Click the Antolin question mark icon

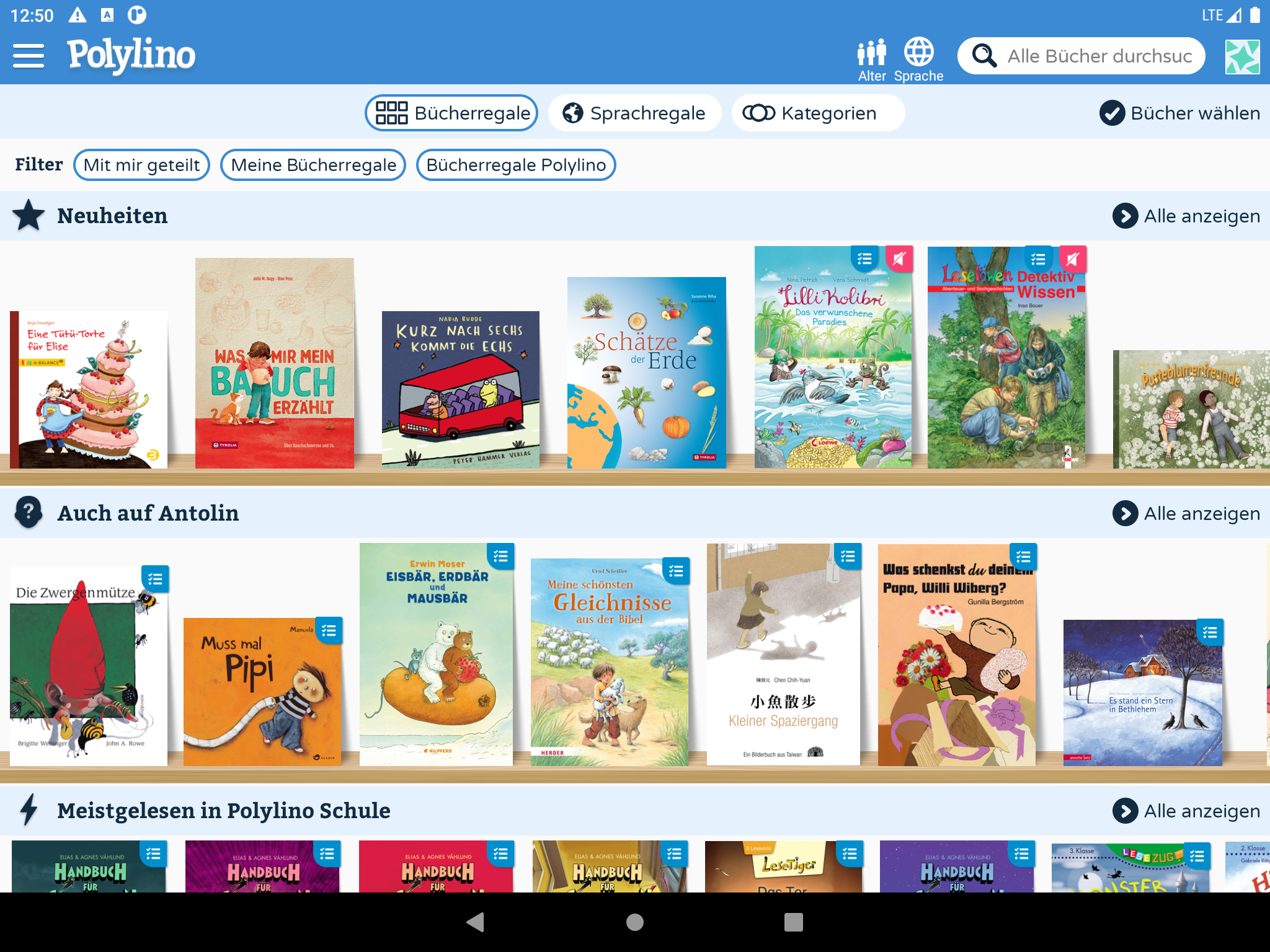29,513
